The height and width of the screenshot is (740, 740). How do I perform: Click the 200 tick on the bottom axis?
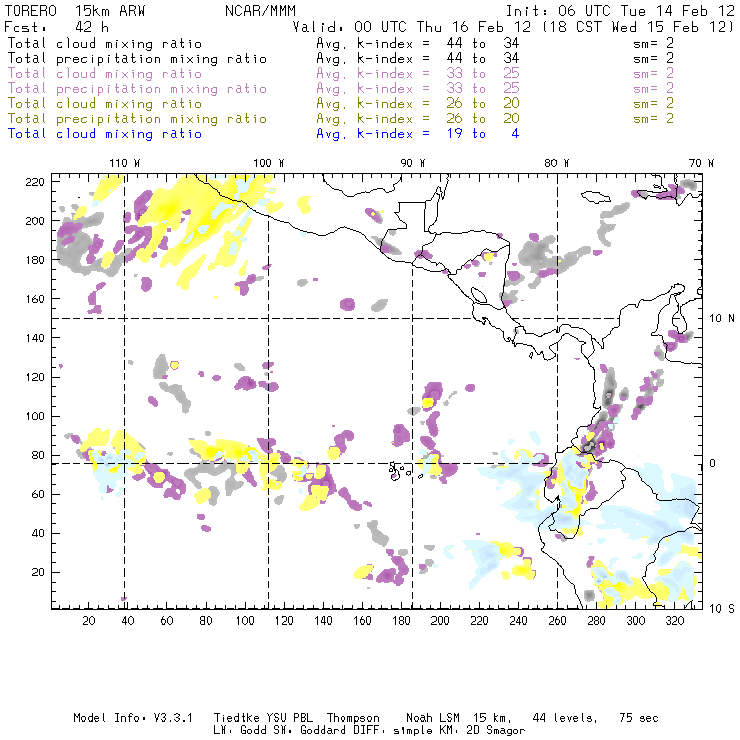click(440, 622)
